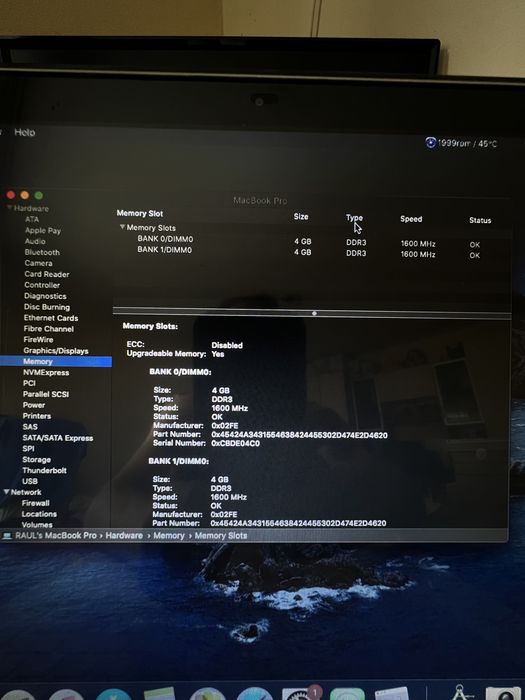Select ATA in the sidebar
This screenshot has height=700, width=525.
pyautogui.click(x=32, y=219)
